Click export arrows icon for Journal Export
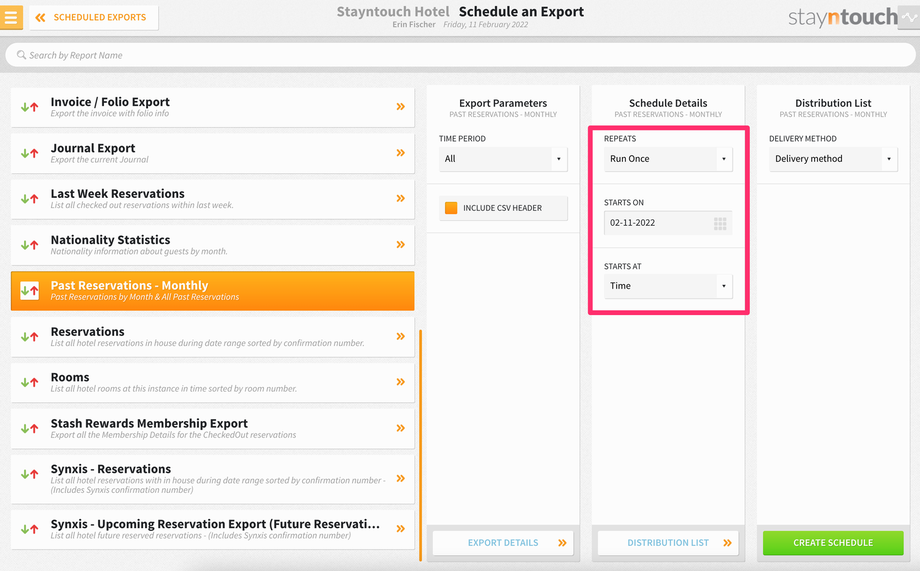Viewport: 920px width, 571px height. coord(29,153)
